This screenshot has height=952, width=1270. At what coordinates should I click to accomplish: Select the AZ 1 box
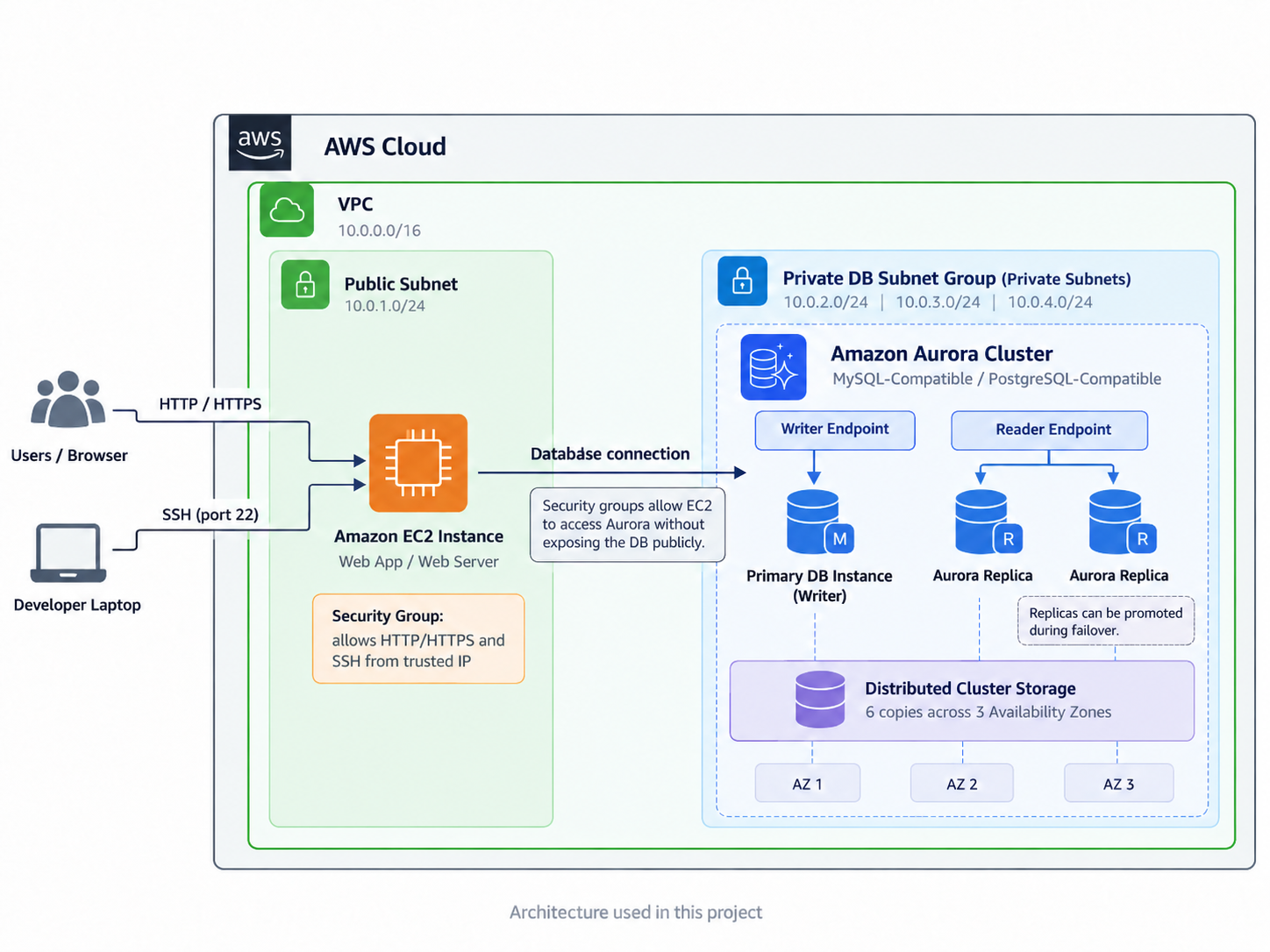point(808,783)
